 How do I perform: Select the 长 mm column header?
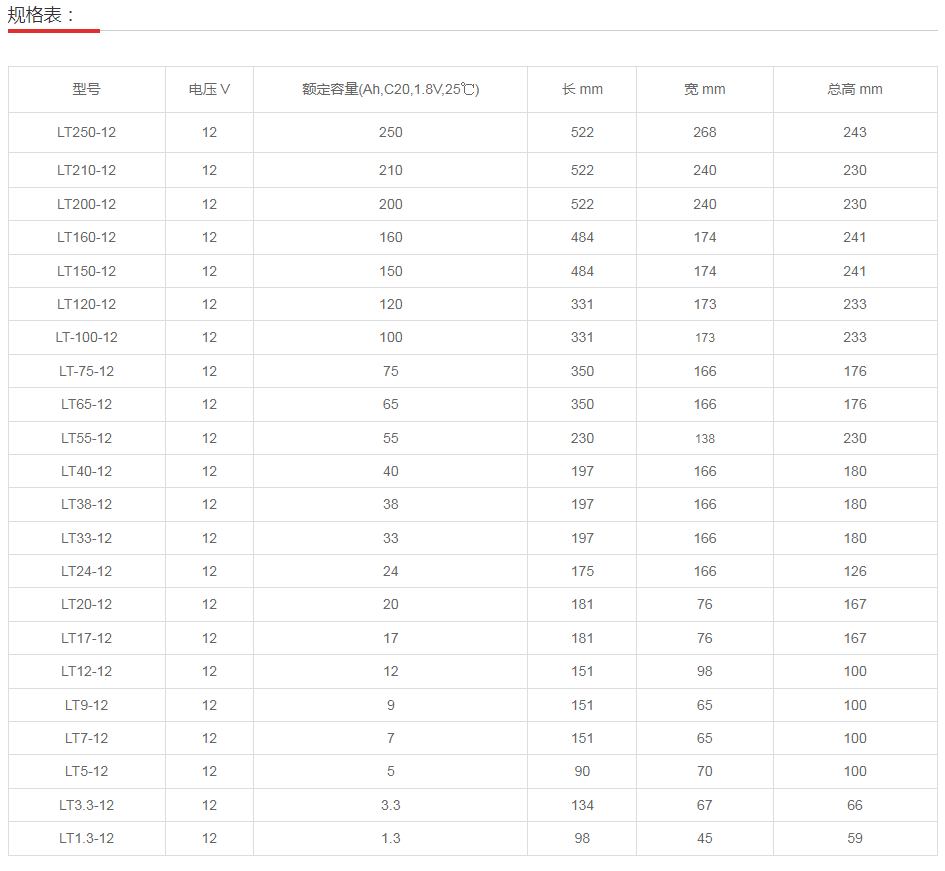582,89
